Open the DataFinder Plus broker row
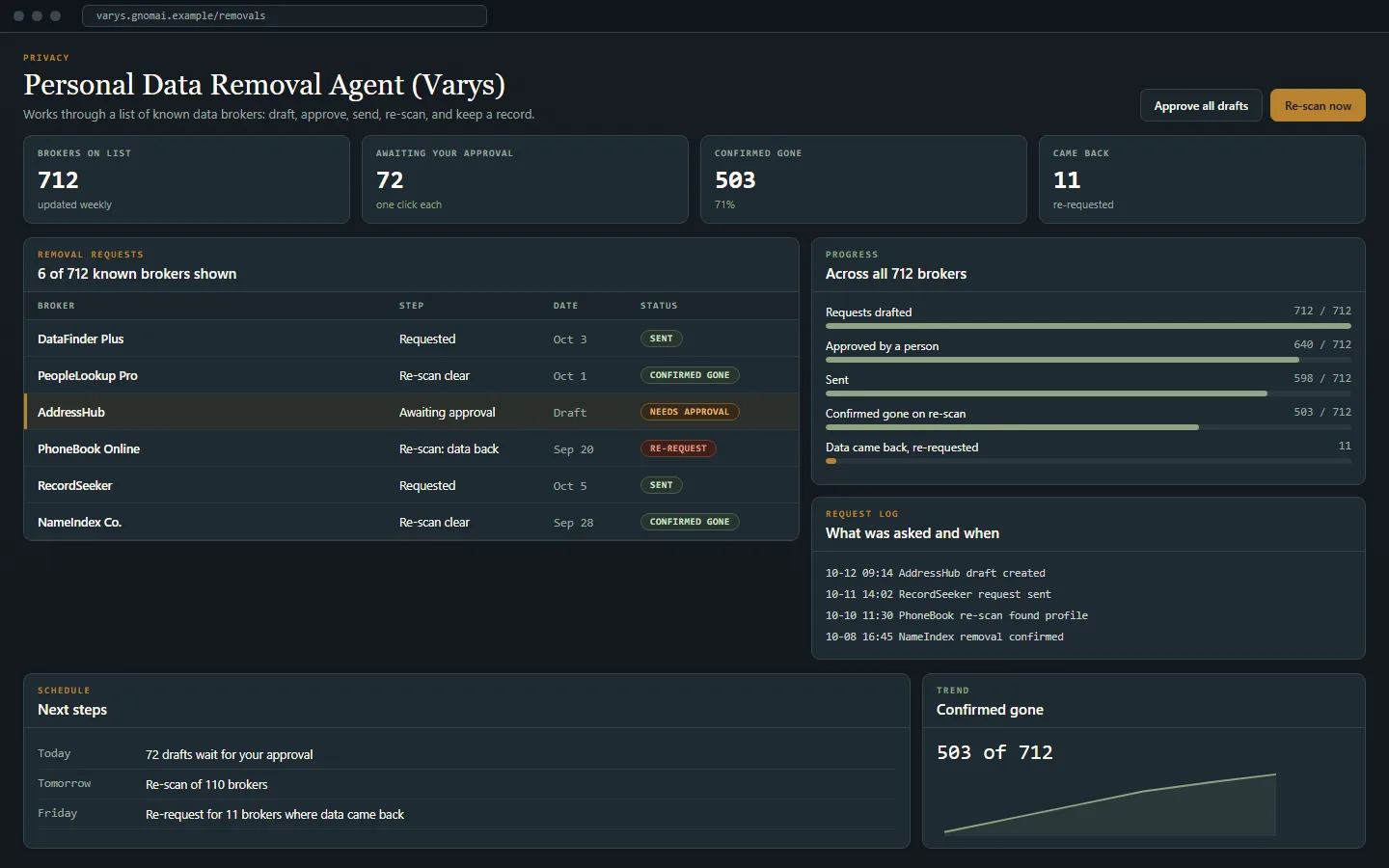Screen dimensions: 1389x868 pos(411,339)
